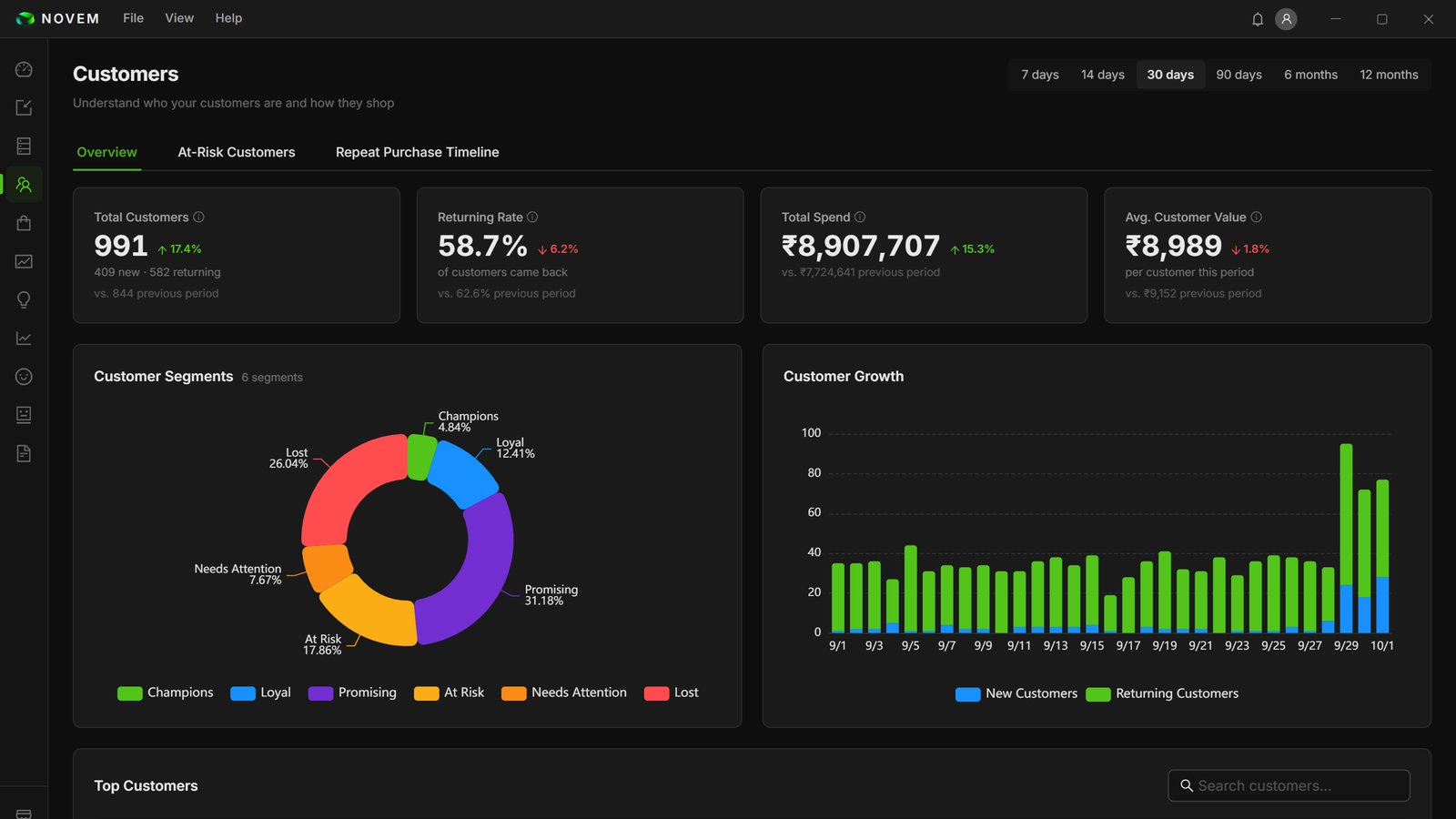Click the arrow-in-box sidebar icon

pos(24,107)
